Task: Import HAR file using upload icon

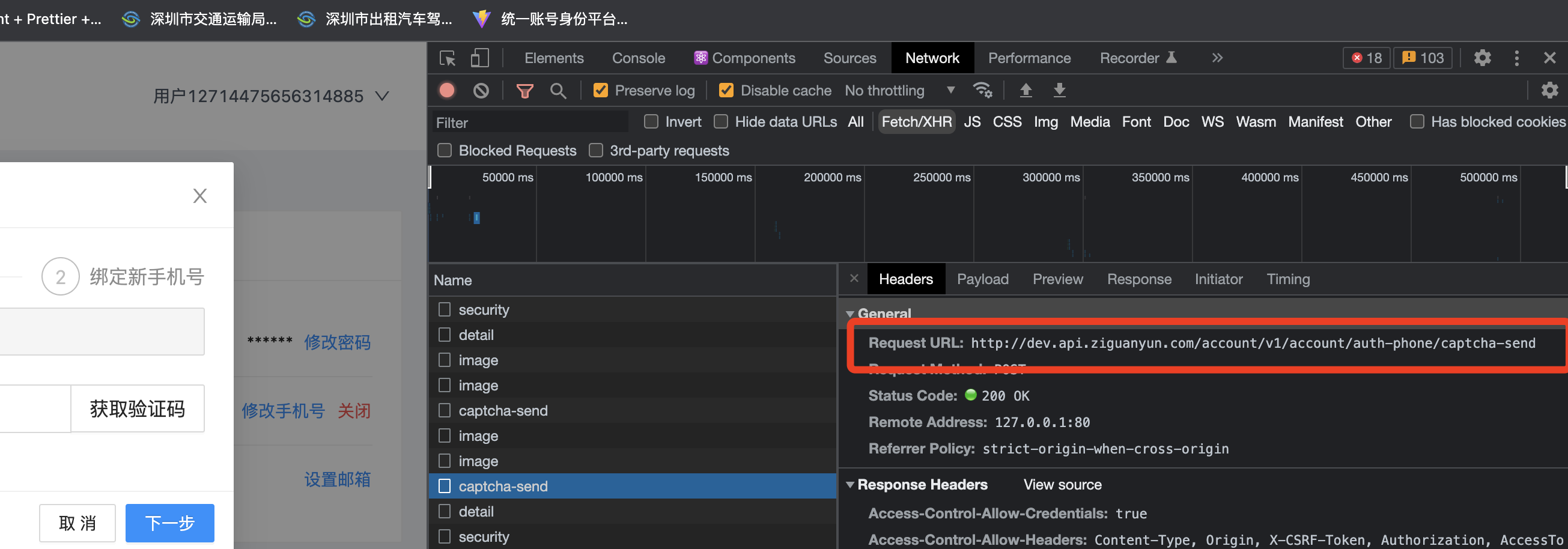Action: [1026, 90]
